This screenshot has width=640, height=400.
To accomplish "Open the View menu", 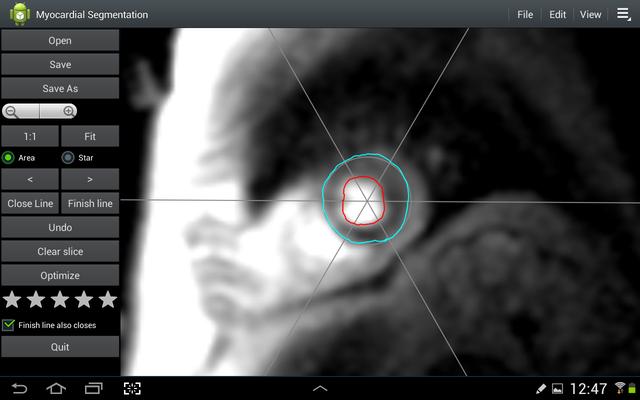I will 590,15.
